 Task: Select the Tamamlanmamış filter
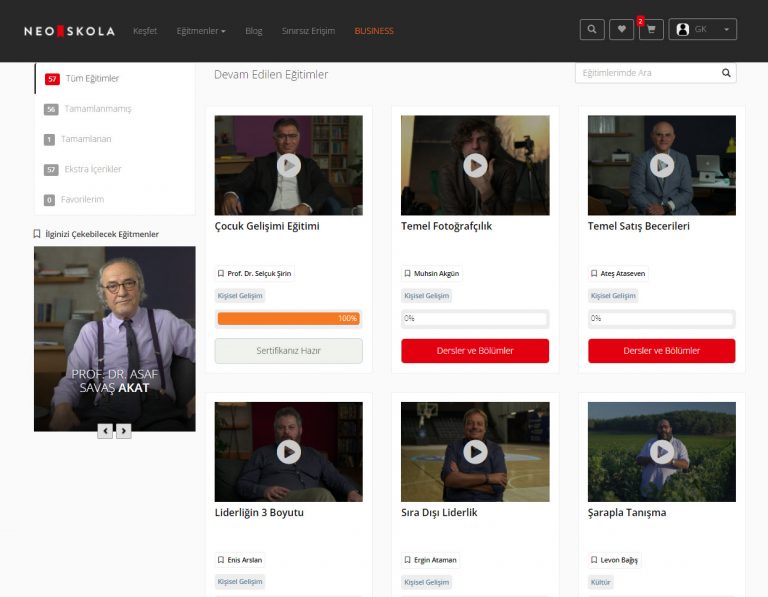[x=97, y=109]
